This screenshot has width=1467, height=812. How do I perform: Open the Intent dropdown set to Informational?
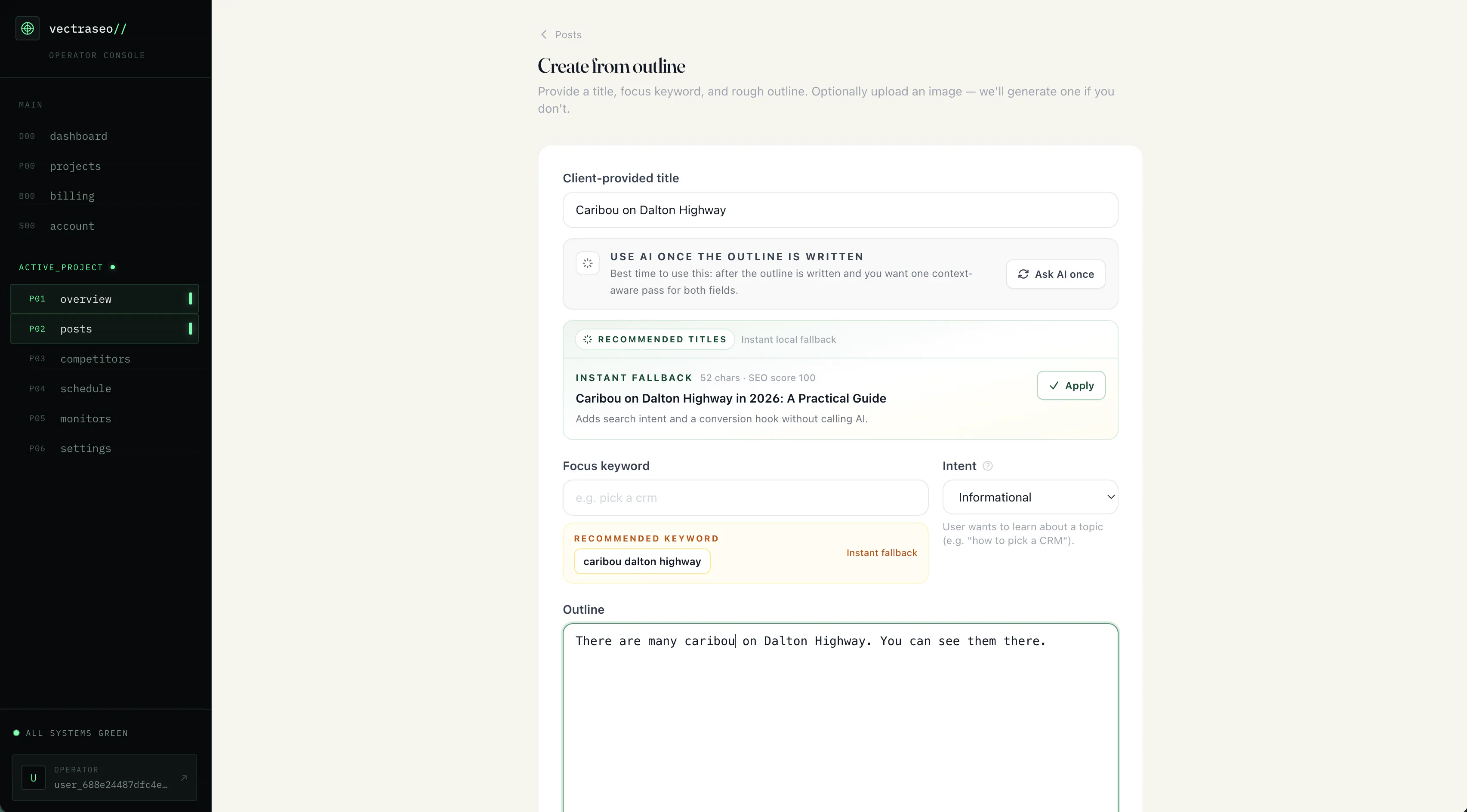pyautogui.click(x=1029, y=497)
